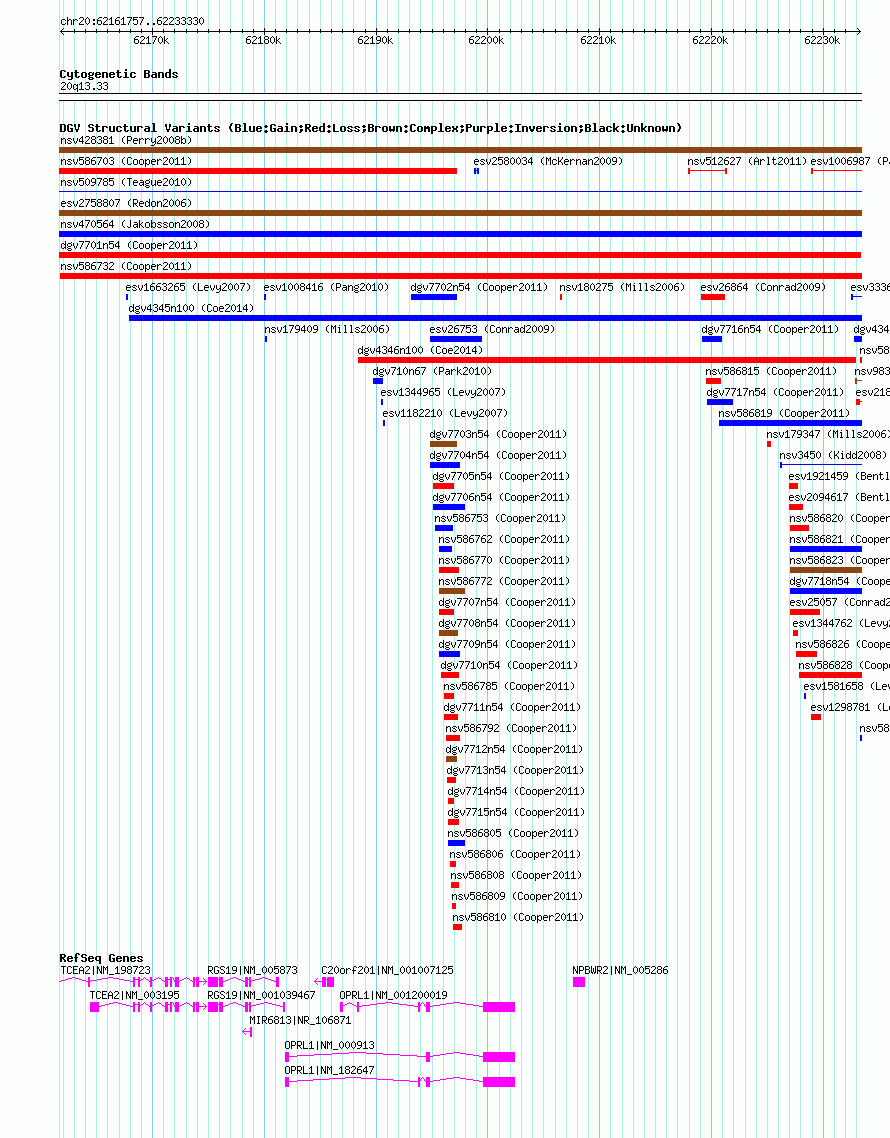Click the nsv428381 (Perry2008b) variant label
This screenshot has height=1138, width=890.
coord(126,140)
